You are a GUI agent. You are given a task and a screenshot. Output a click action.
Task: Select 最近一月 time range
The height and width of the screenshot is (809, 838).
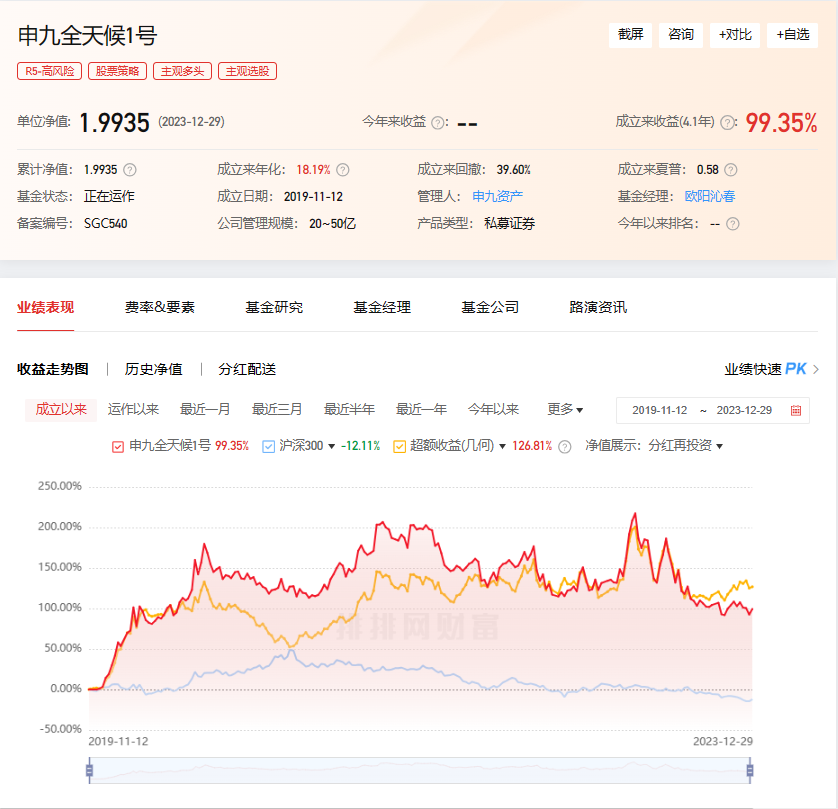(205, 410)
